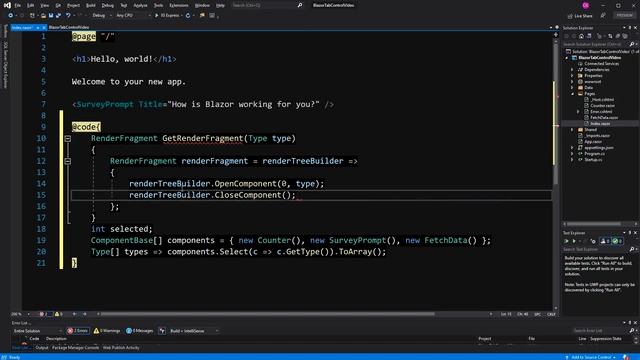Screen dimensions: 640x360
Task: Click Solution Explorer Home icon
Action: [x=581, y=36]
